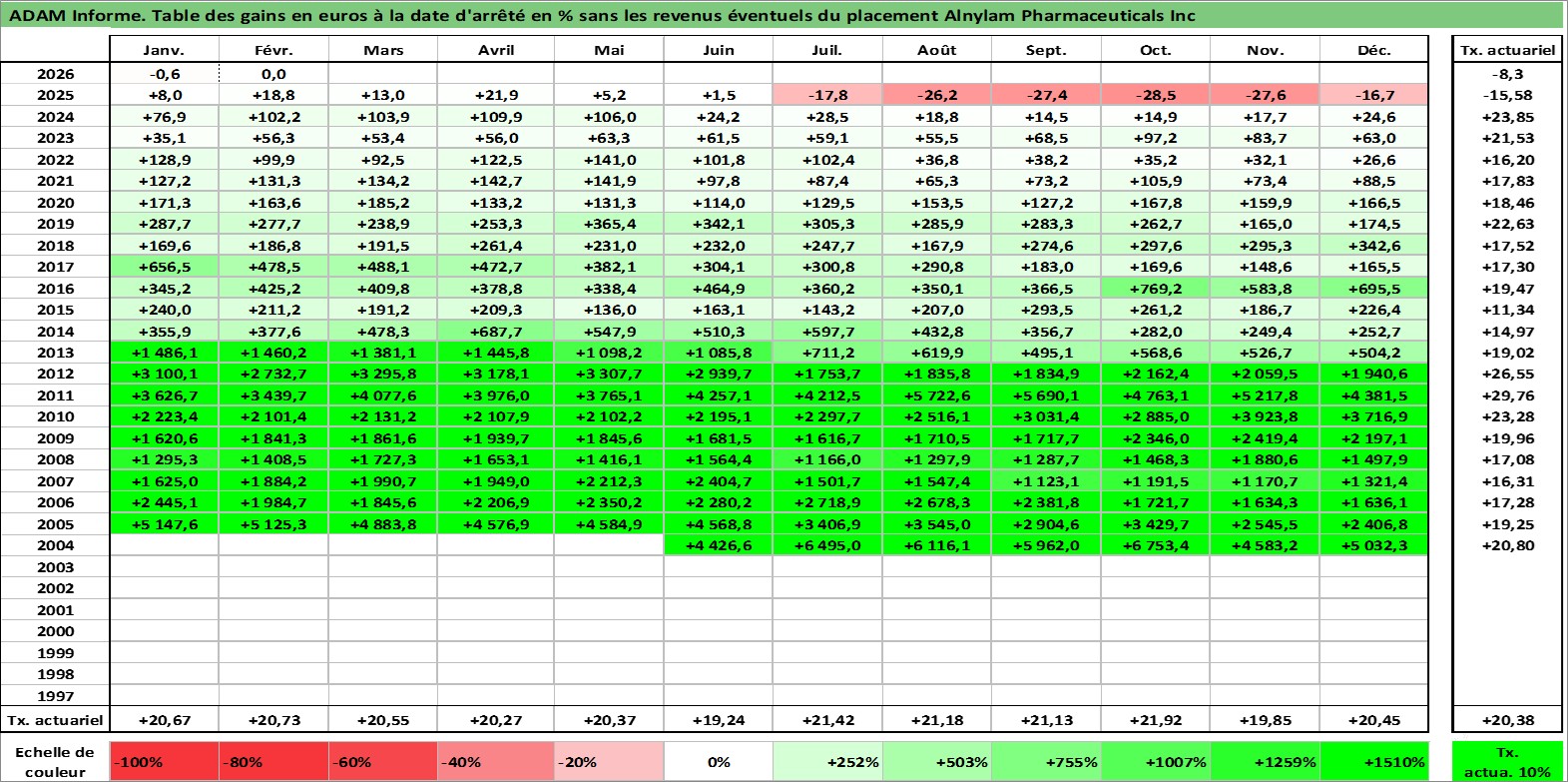Select the '+4 426,6' cell for June 2004

[719, 545]
